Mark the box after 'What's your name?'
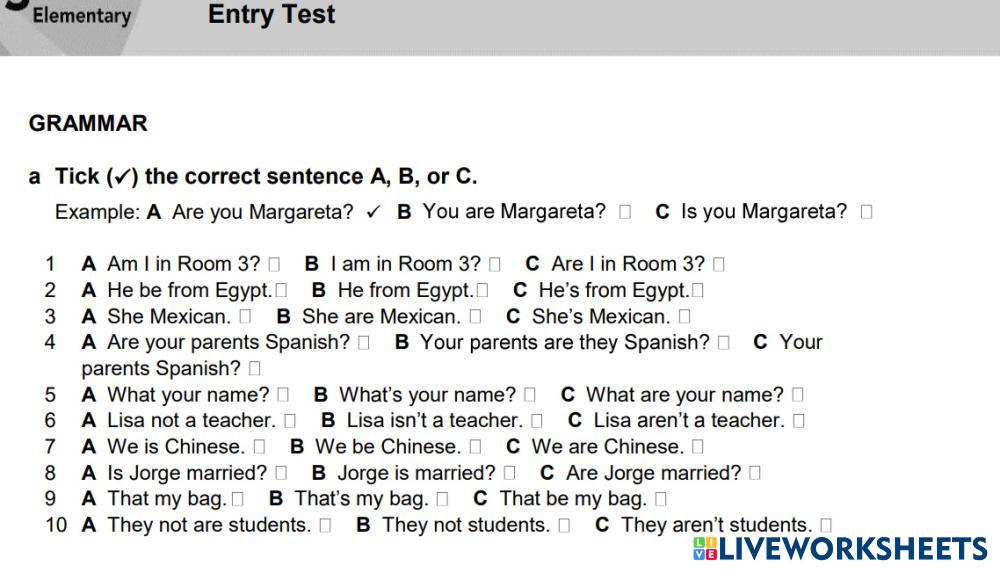This screenshot has width=1000, height=573. coord(530,395)
